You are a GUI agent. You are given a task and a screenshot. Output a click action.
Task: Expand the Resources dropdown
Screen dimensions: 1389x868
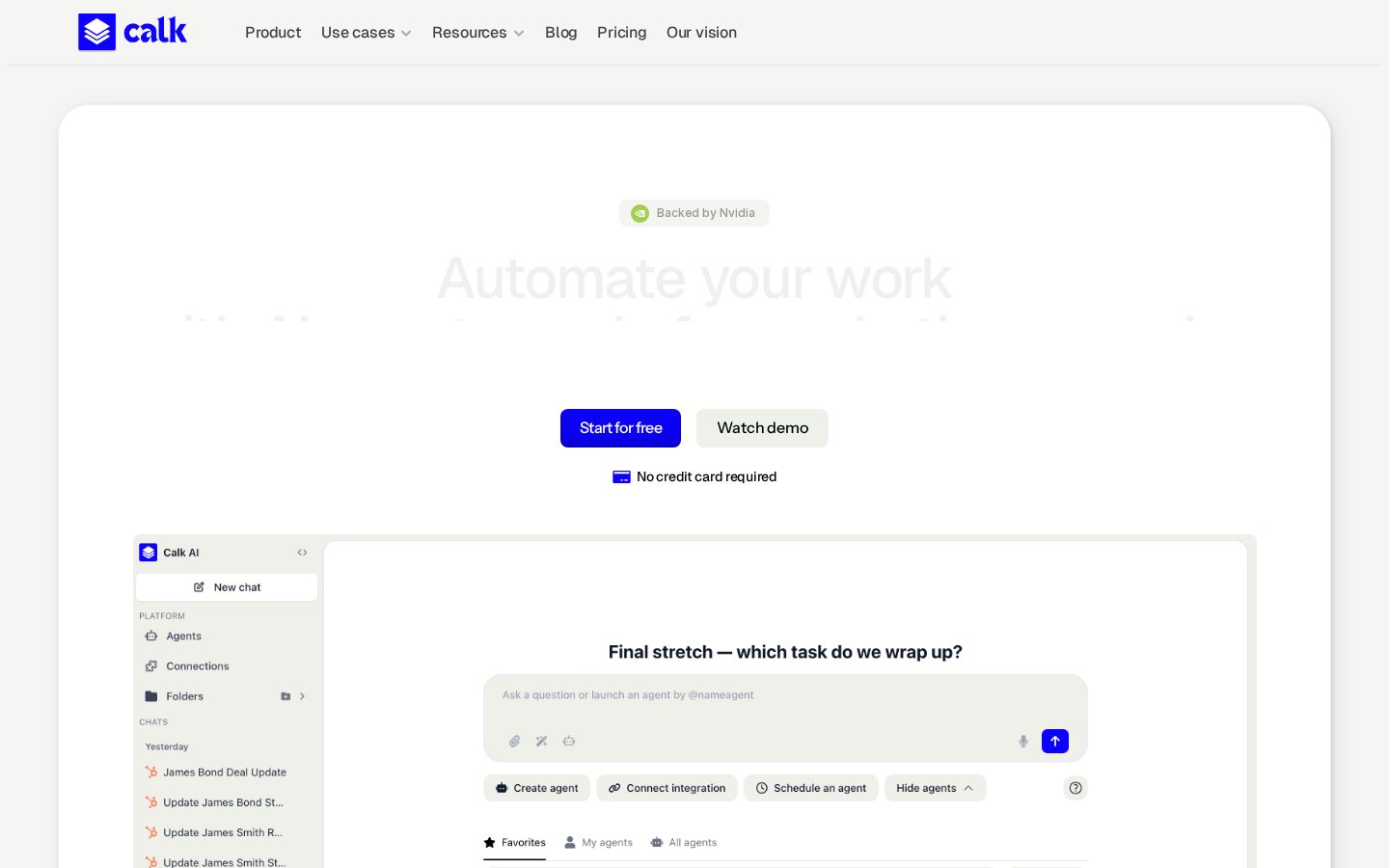point(478,33)
